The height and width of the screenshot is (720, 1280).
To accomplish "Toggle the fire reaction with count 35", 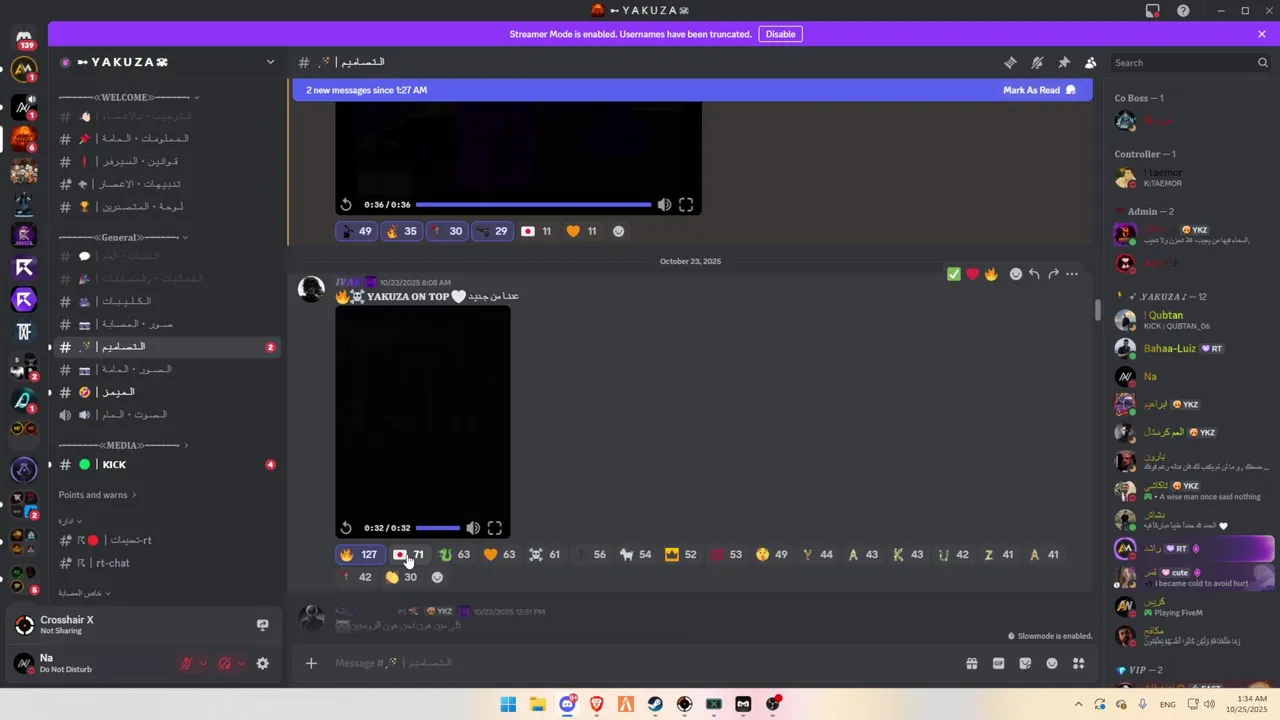I will click(402, 231).
